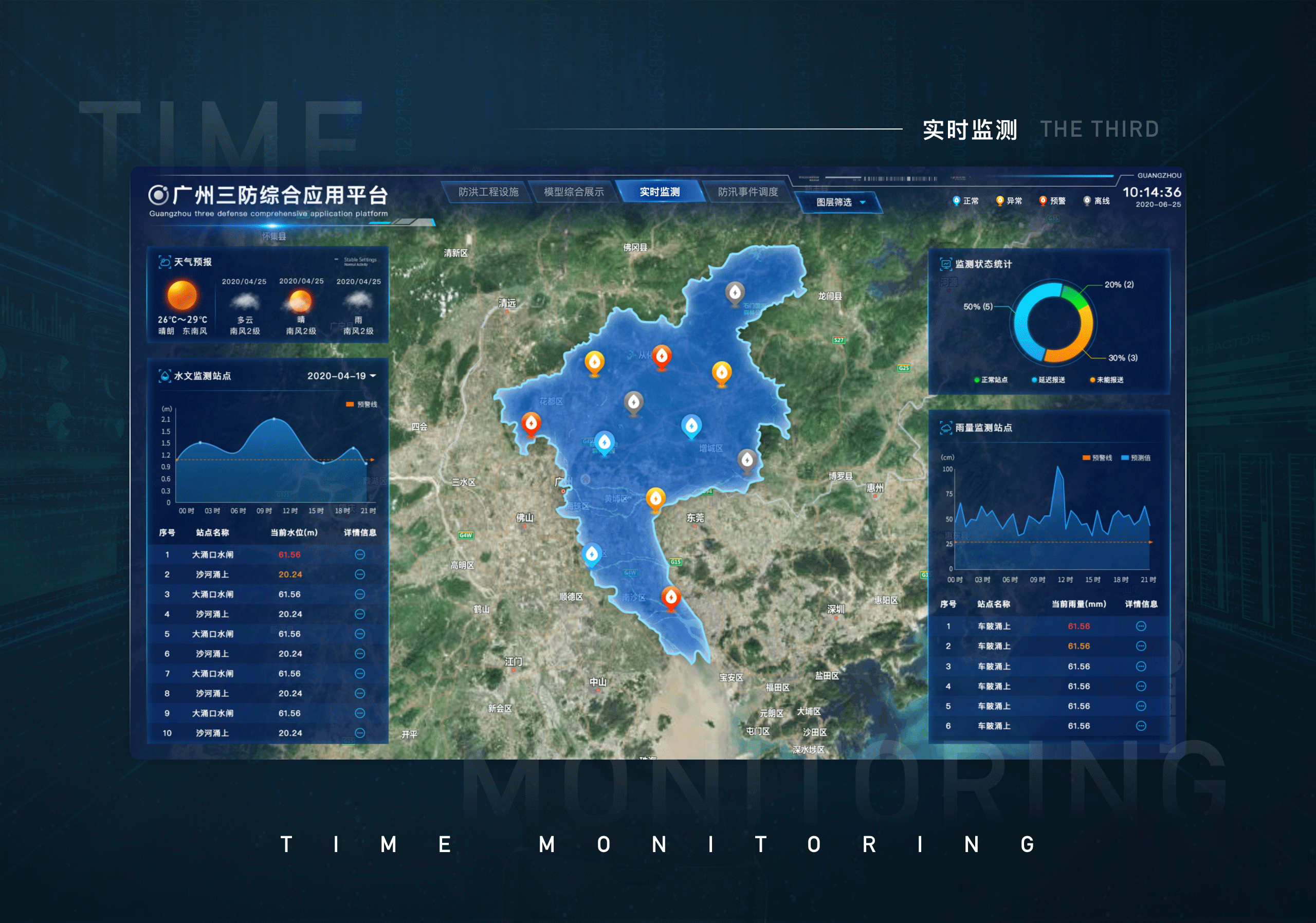This screenshot has width=1316, height=923.
Task: Click 大涌口水闸 name in water row 7
Action: click(x=213, y=673)
